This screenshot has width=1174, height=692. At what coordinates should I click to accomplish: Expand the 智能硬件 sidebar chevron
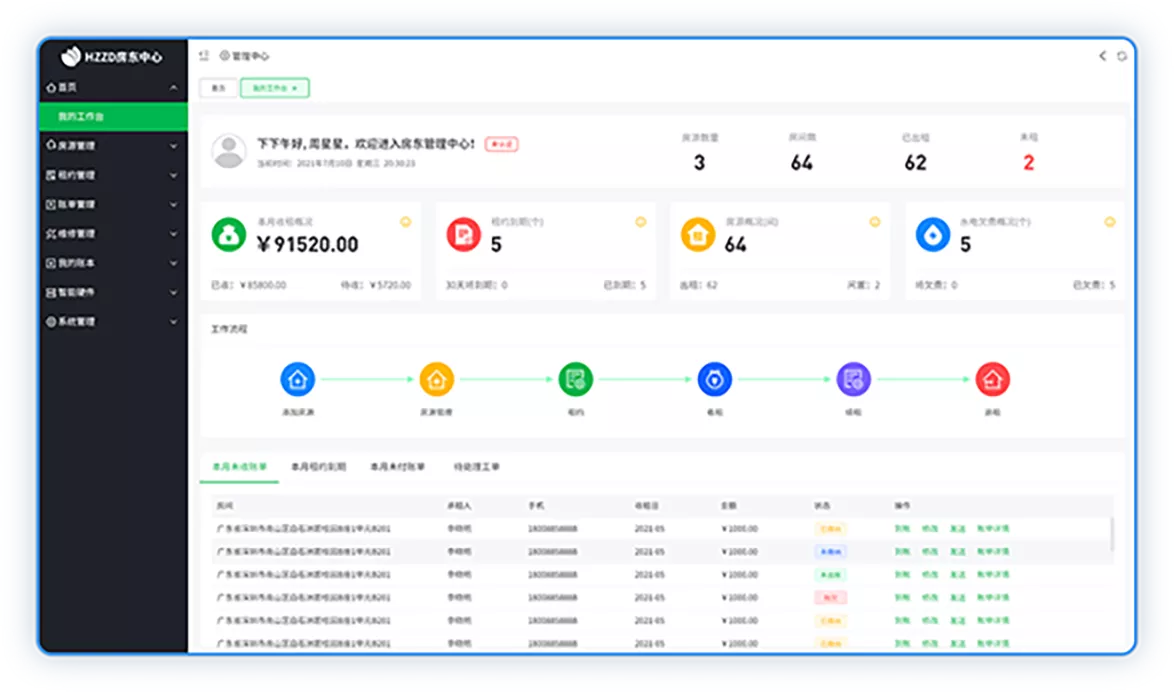[x=174, y=292]
